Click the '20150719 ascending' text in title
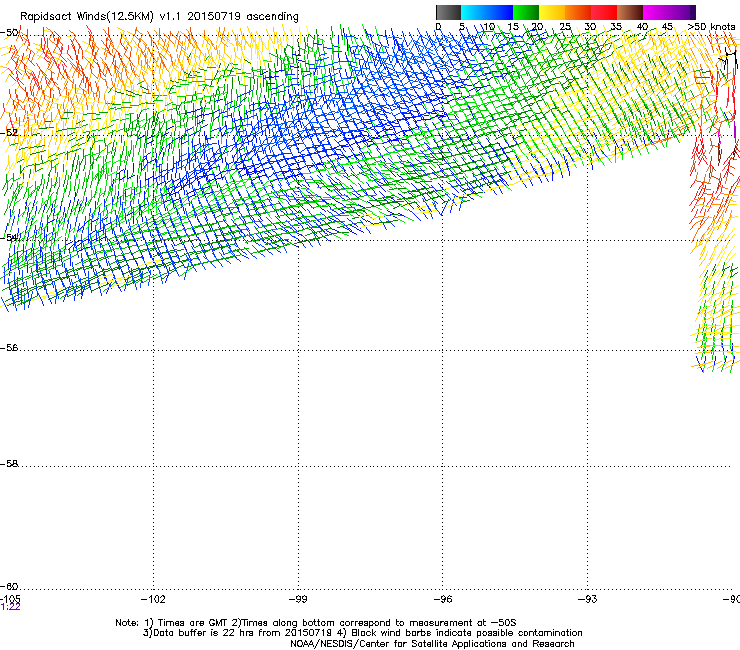Screen dimensions: 740x650 coord(243,17)
